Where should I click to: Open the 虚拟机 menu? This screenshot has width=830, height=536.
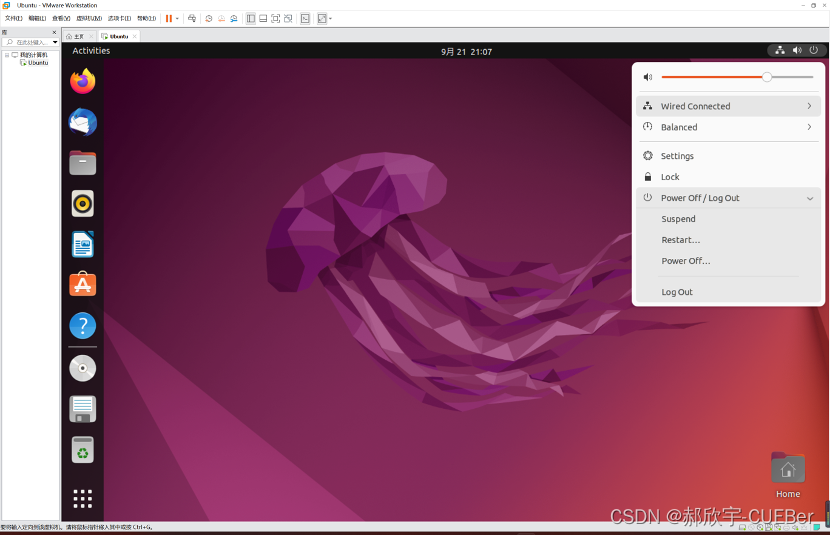coord(89,19)
